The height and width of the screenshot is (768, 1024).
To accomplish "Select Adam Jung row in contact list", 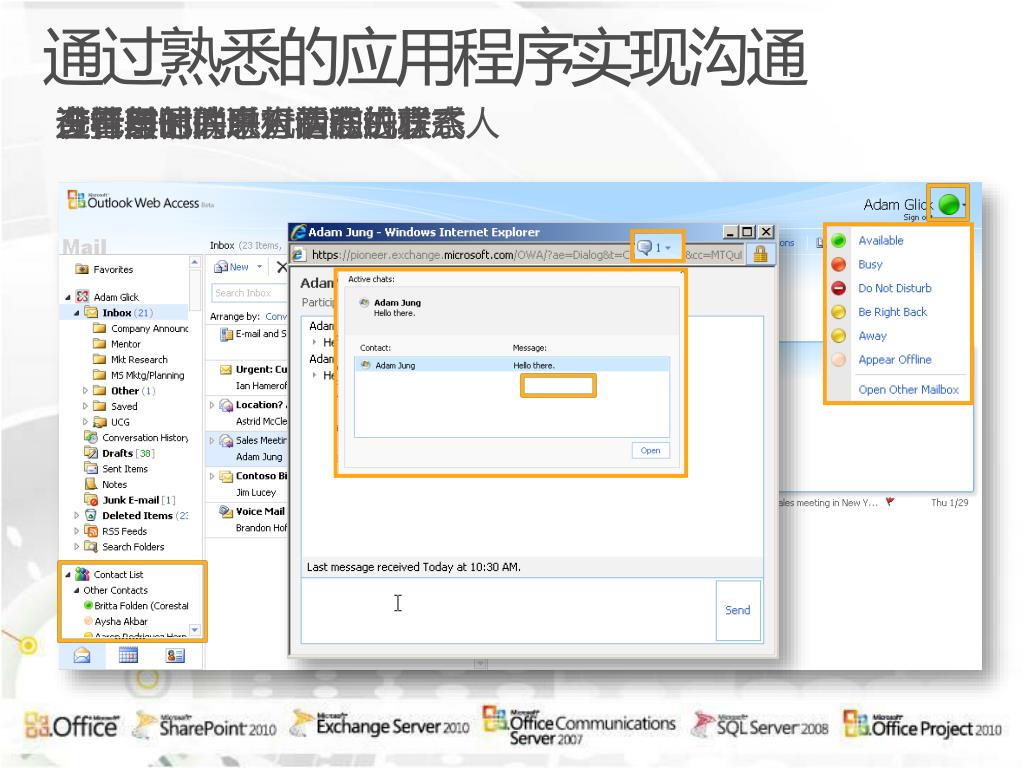I will (x=511, y=365).
